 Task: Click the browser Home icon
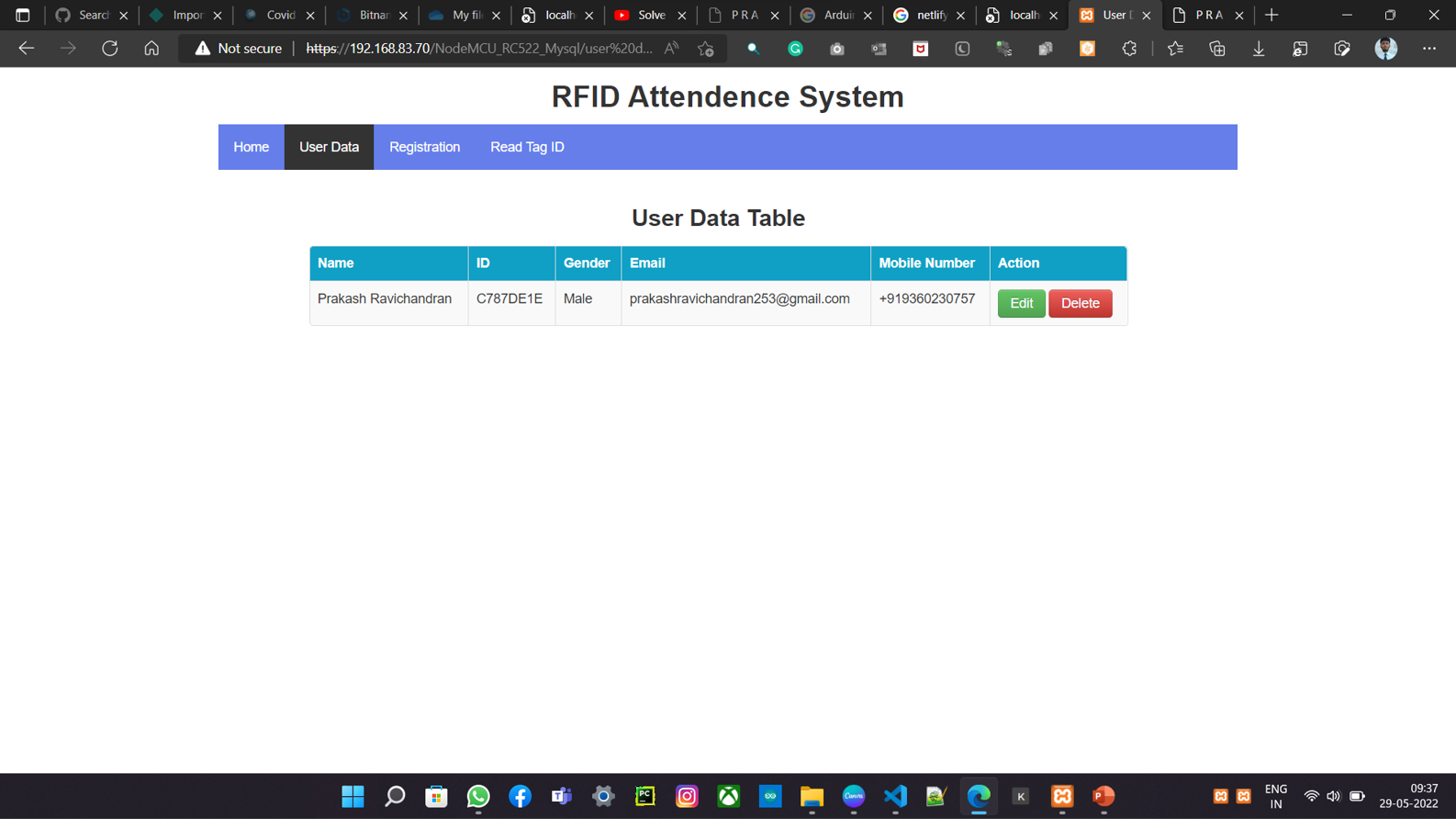click(x=151, y=49)
